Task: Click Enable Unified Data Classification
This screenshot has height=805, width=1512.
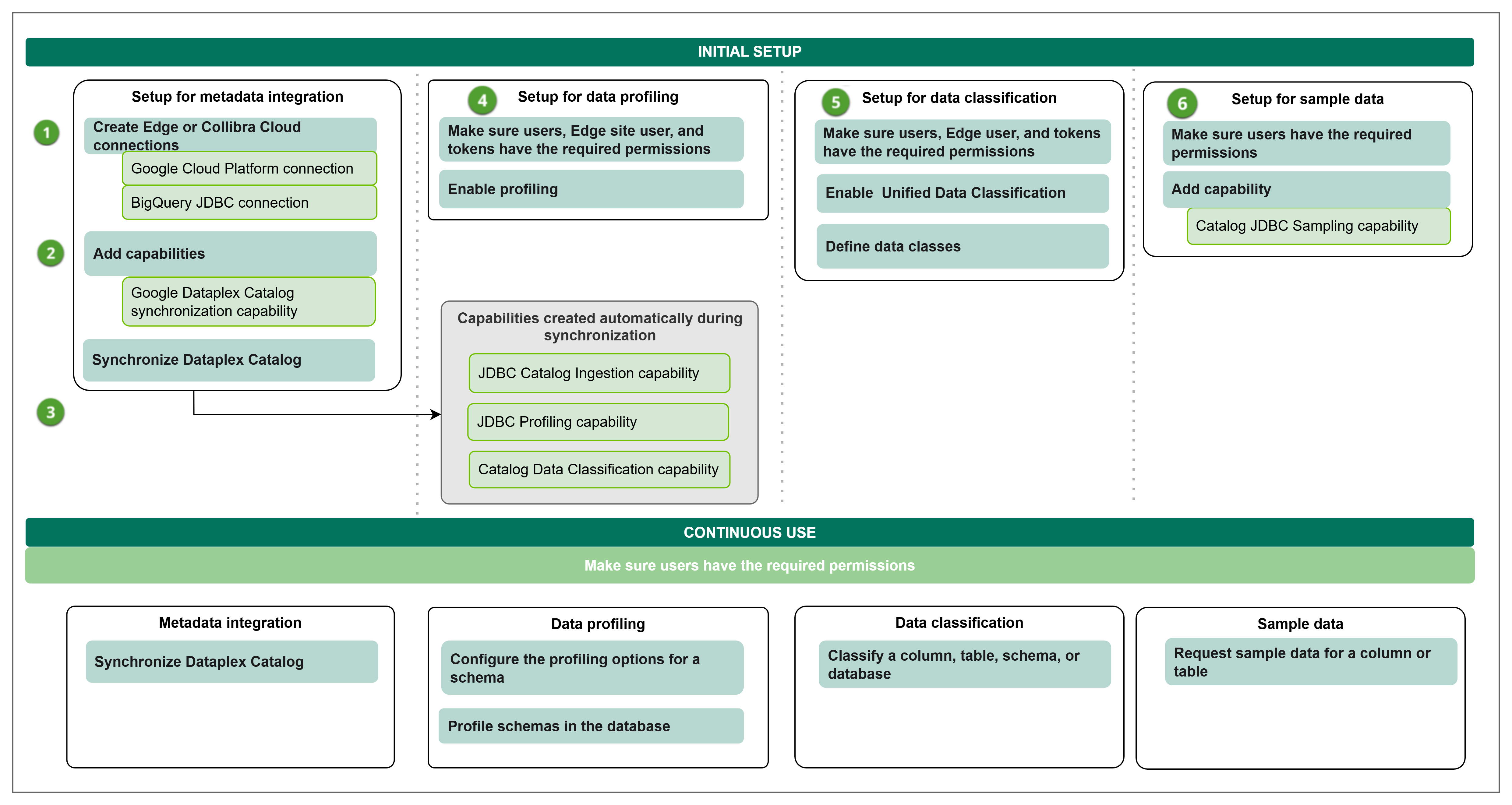Action: (x=962, y=193)
